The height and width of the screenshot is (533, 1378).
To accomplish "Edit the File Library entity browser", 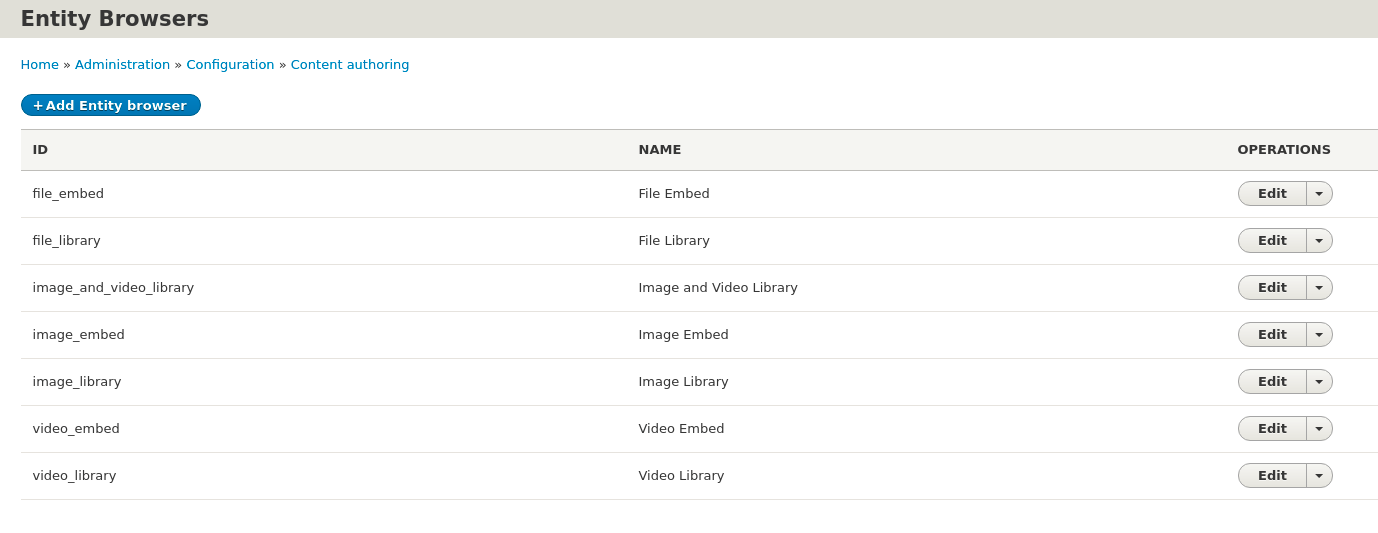I will [1272, 241].
